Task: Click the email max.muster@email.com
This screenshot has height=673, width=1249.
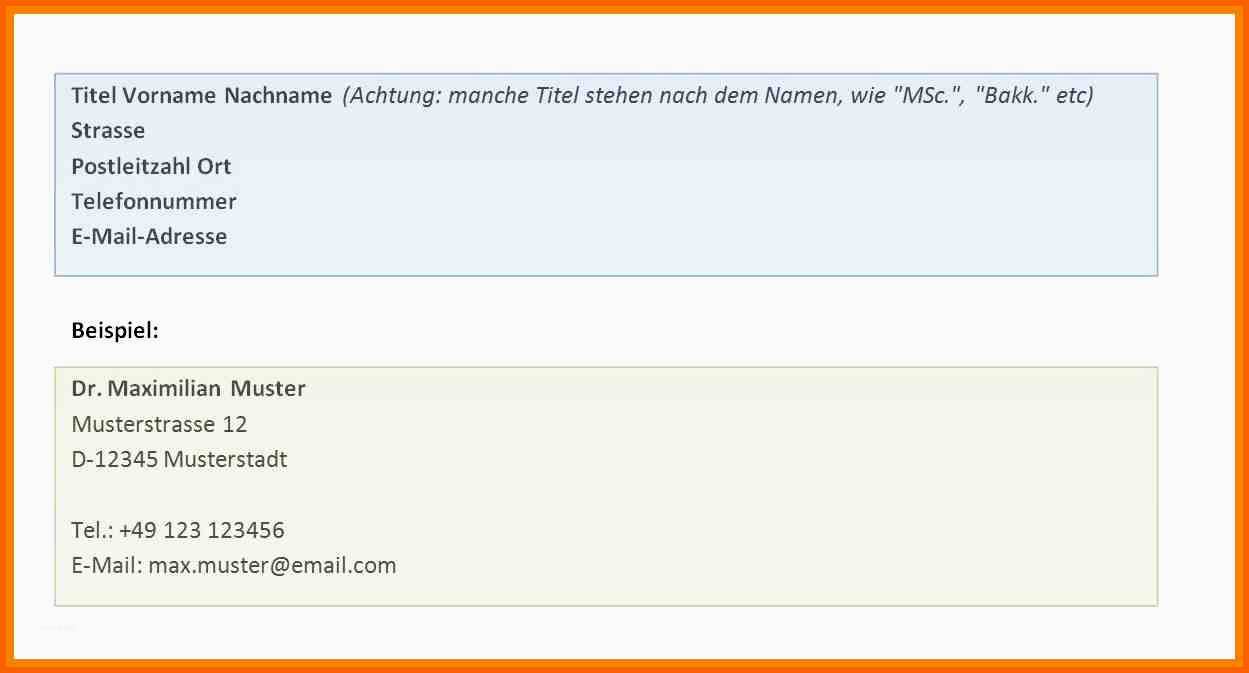Action: (272, 566)
